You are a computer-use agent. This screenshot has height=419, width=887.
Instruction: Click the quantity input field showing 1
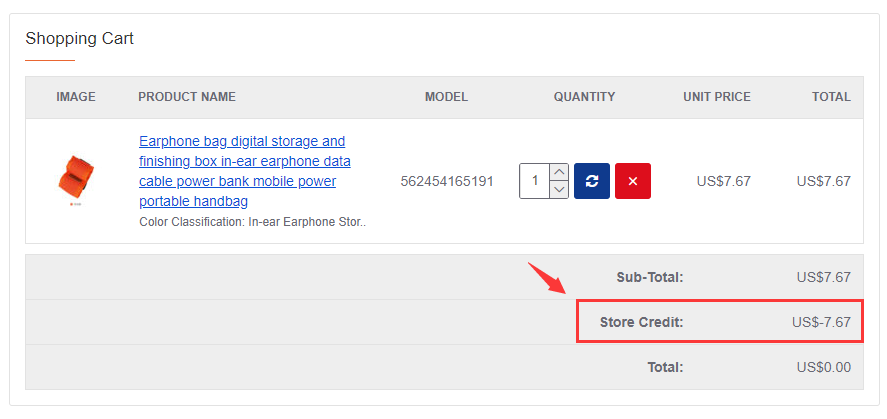tap(535, 181)
